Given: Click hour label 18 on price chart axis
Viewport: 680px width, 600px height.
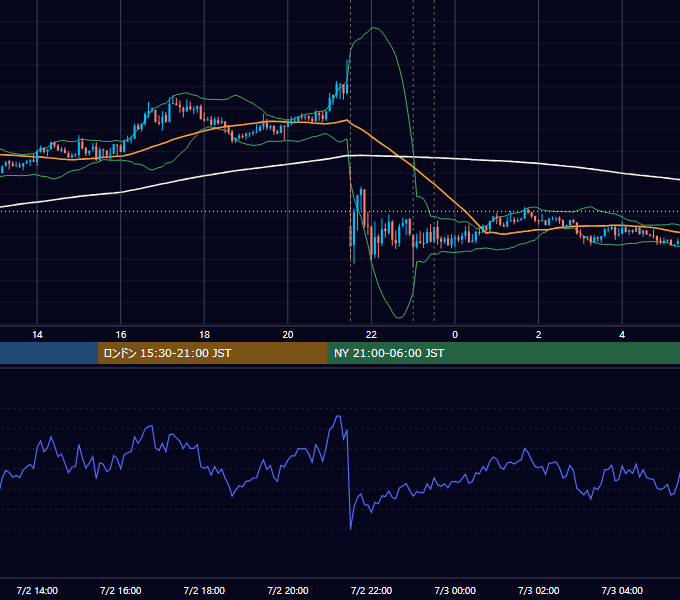Looking at the screenshot, I should coord(204,335).
